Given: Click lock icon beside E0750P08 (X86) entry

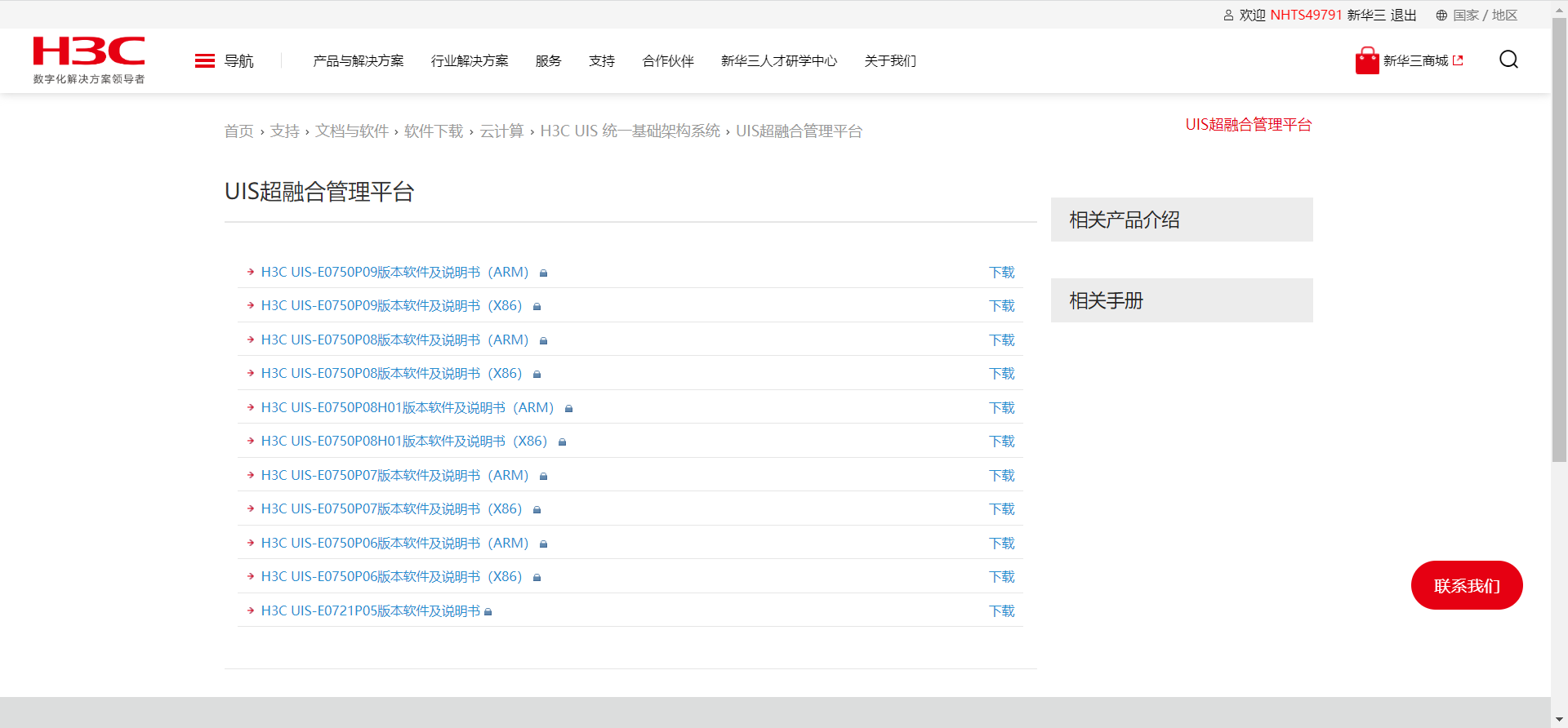Looking at the screenshot, I should [x=537, y=375].
